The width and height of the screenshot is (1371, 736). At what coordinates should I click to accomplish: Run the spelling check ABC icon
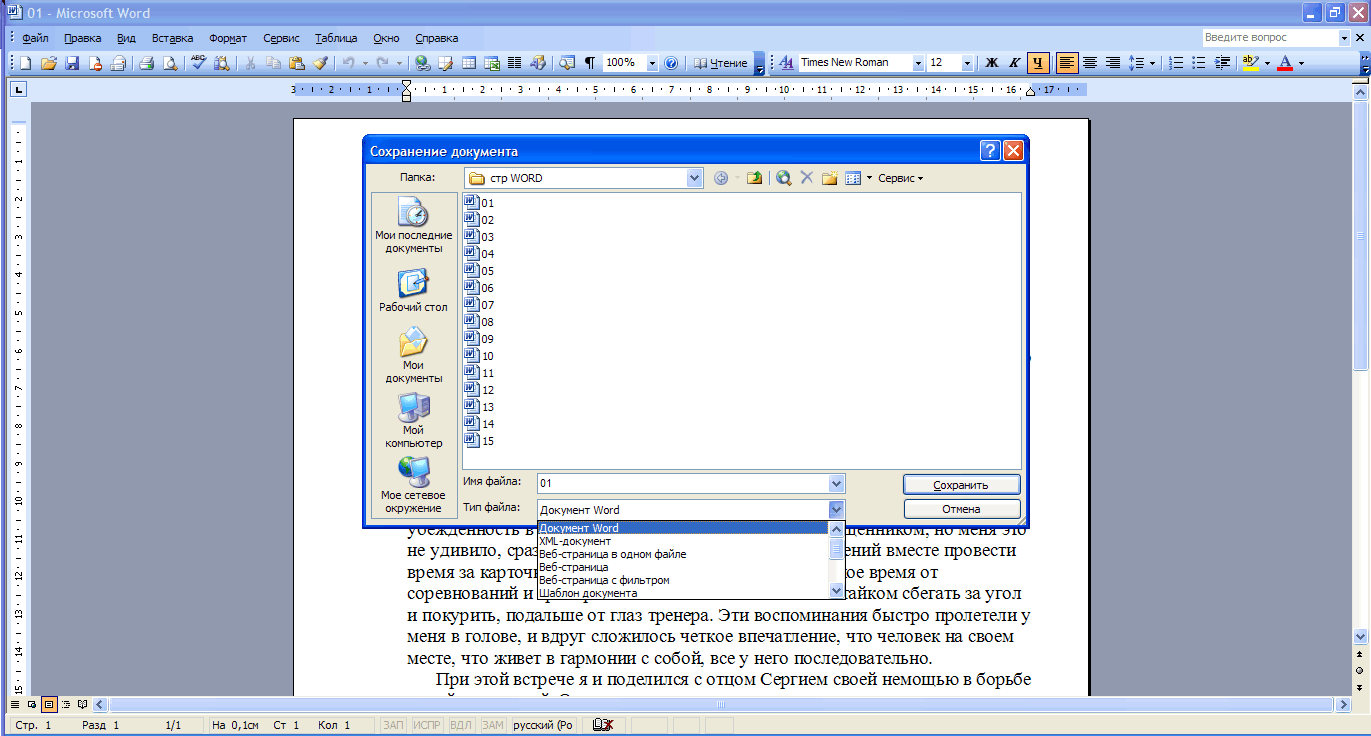pos(198,63)
